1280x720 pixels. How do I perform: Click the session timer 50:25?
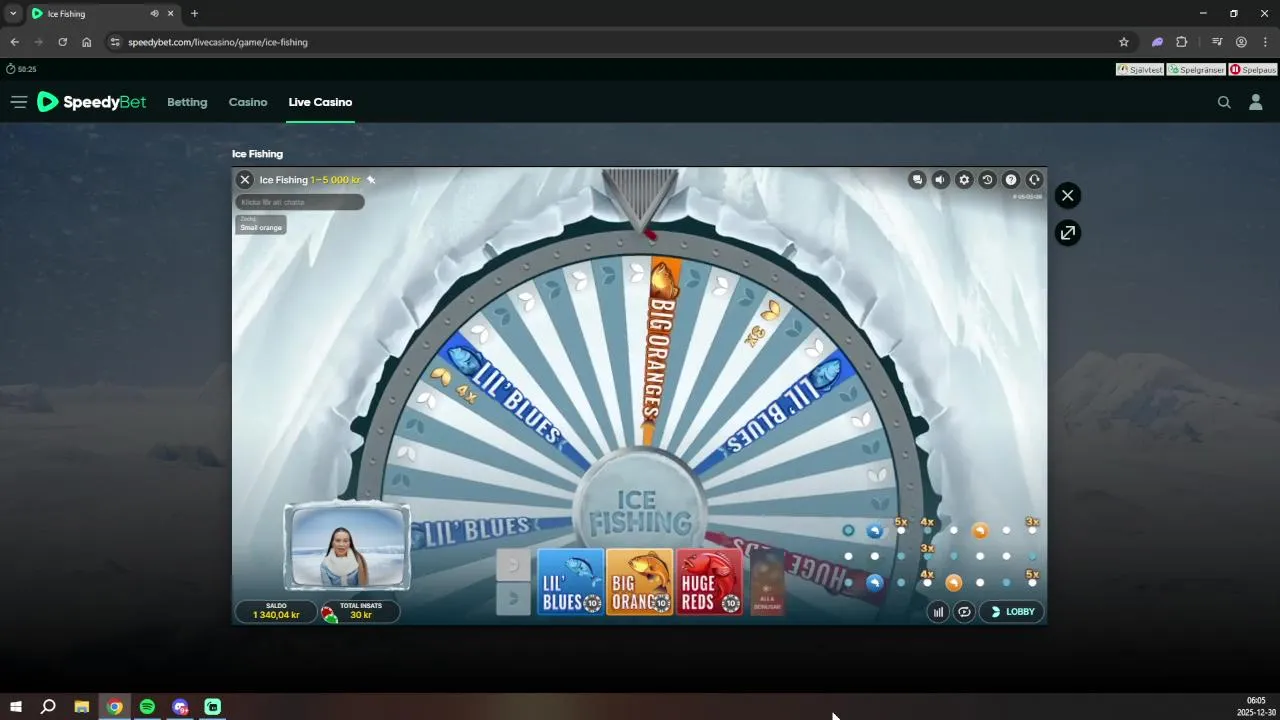point(21,69)
